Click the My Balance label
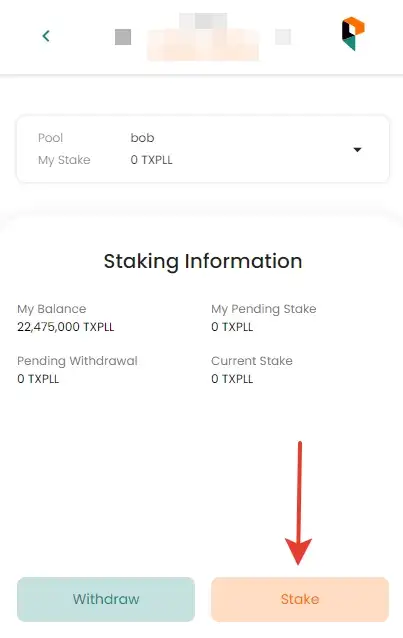This screenshot has width=403, height=638. click(52, 309)
